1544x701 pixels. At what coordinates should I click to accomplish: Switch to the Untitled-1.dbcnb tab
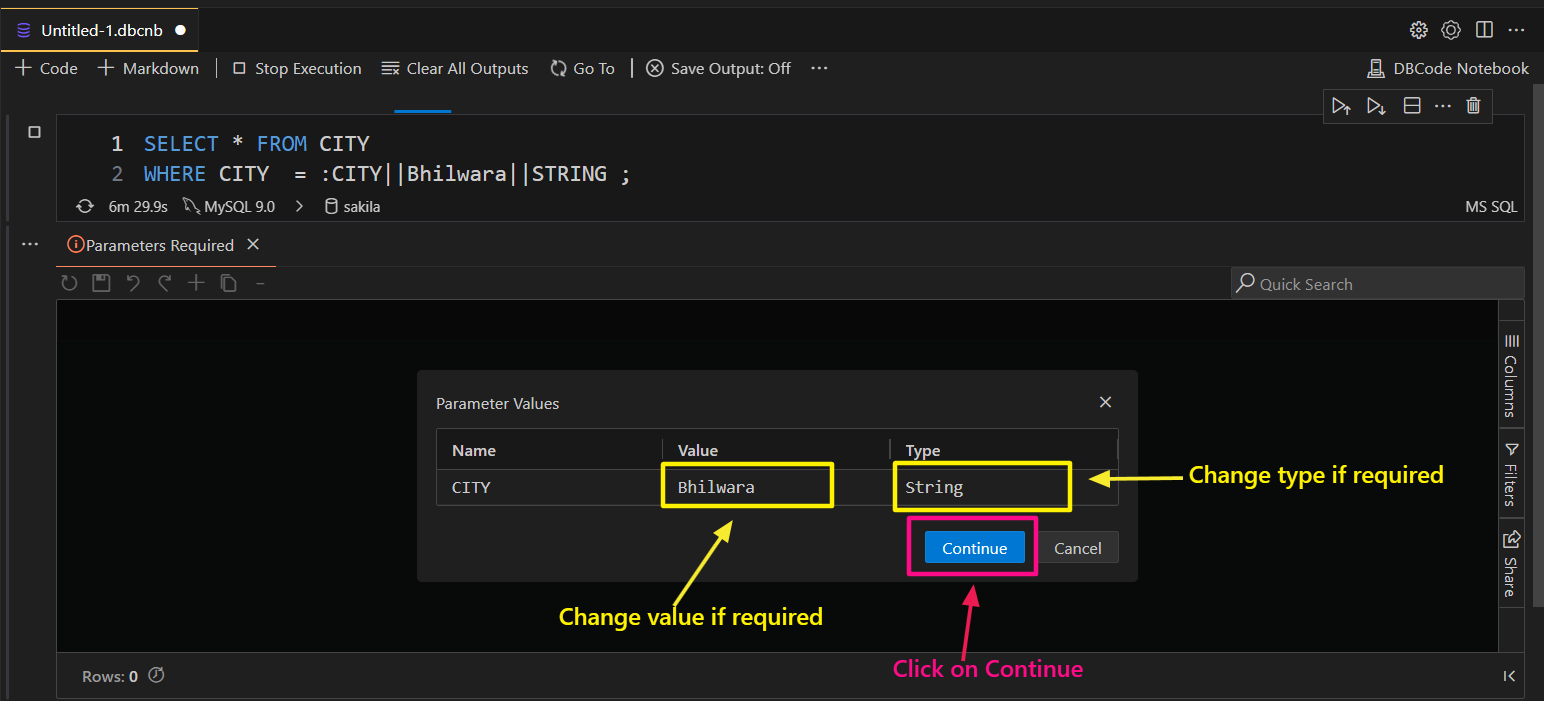(98, 30)
